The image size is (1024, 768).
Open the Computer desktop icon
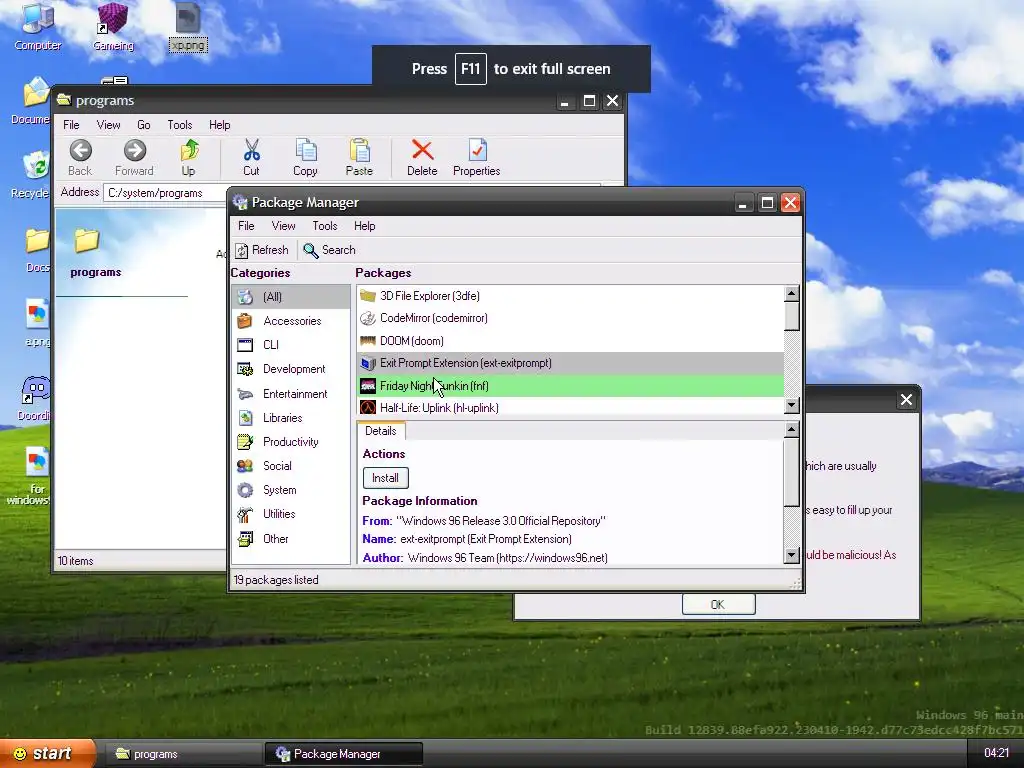coord(38,27)
